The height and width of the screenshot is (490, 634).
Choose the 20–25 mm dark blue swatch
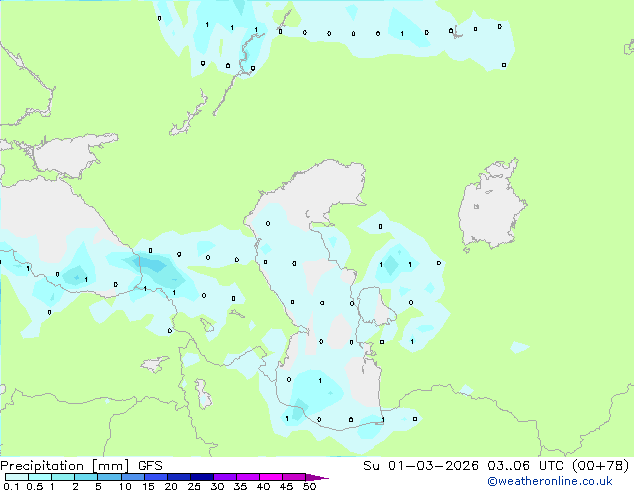179,477
